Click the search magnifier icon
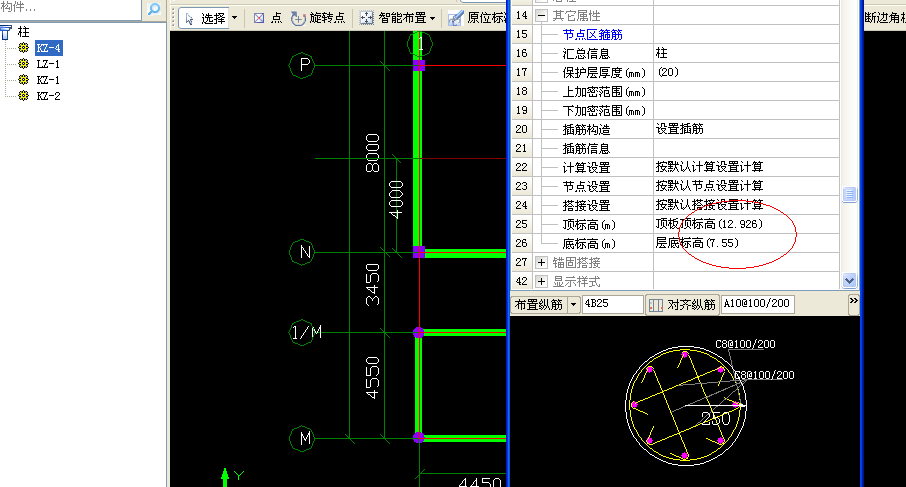Screen dimensions: 906x487 click(154, 9)
